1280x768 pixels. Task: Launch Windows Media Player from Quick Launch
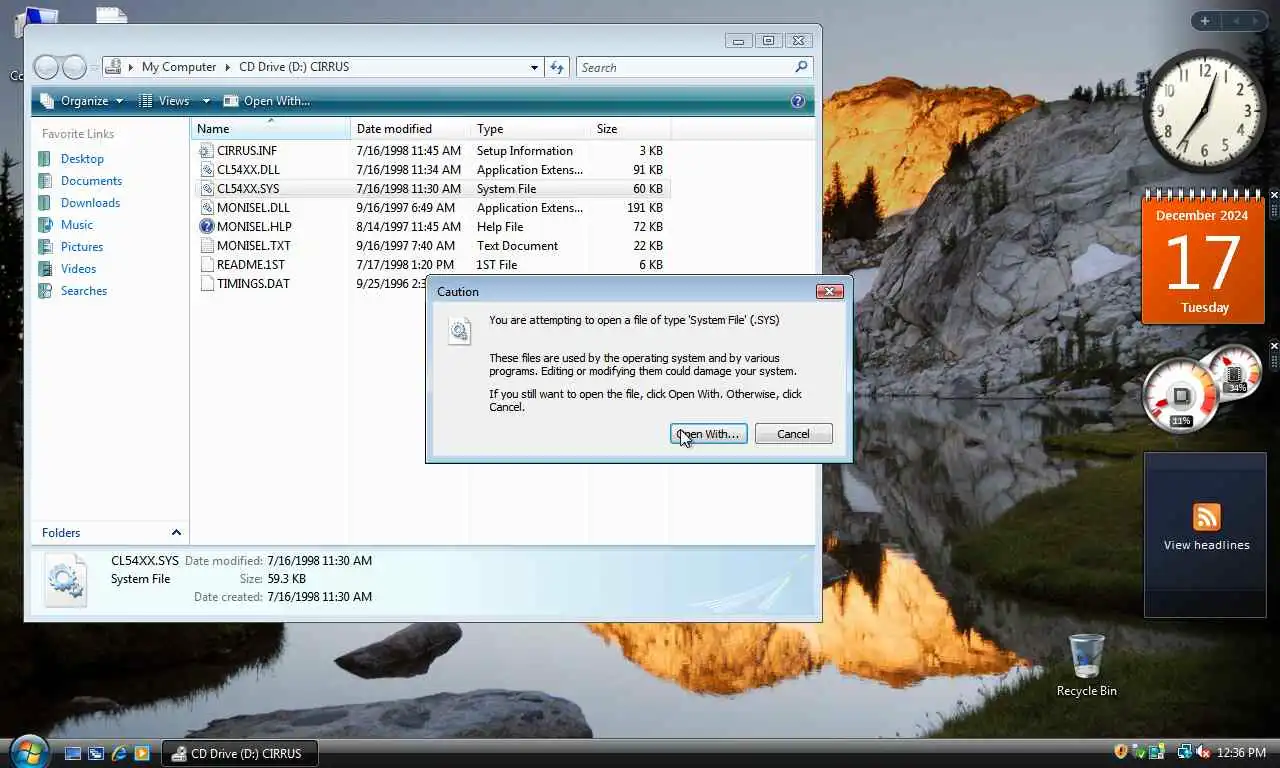(x=142, y=753)
